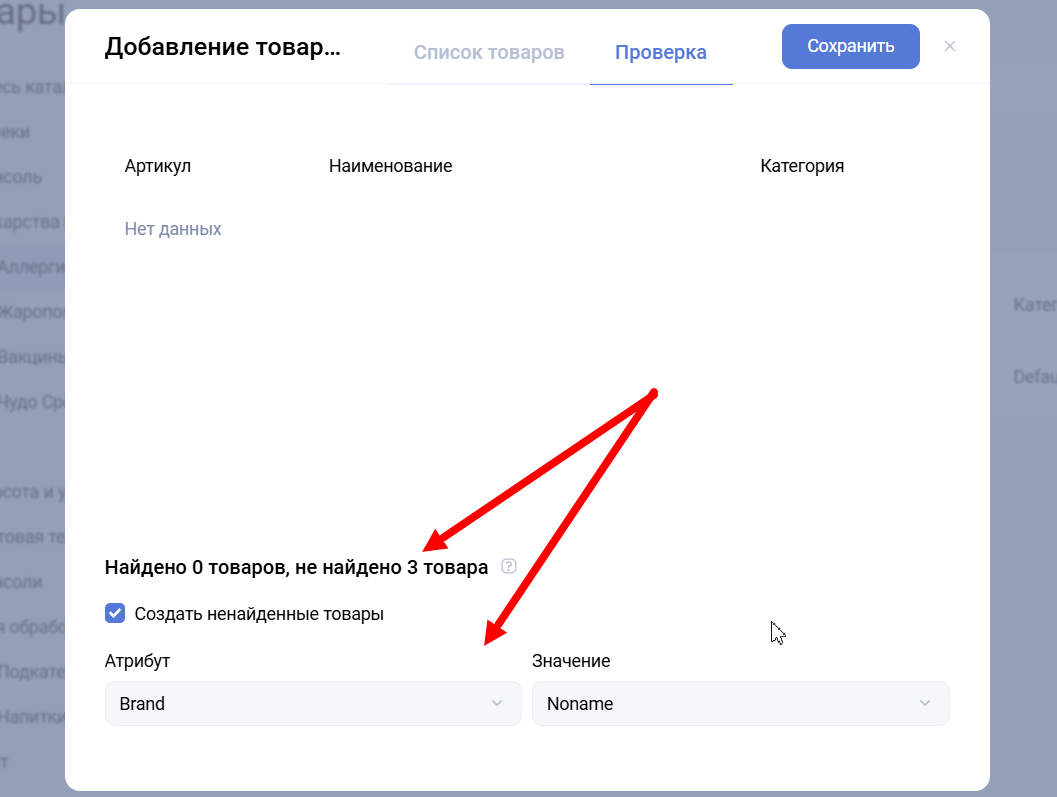Open the Значение dropdown showing Noname
The width and height of the screenshot is (1057, 797).
[x=739, y=704]
